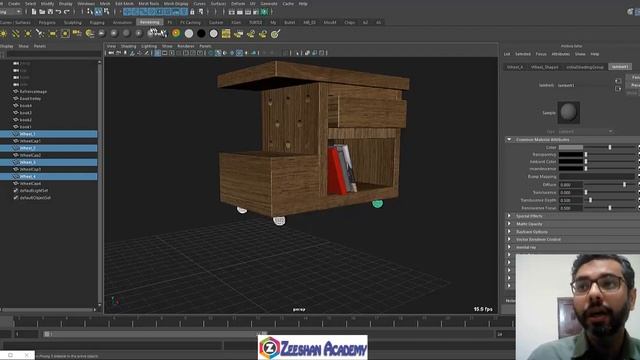Open the viewport Lighting menu

tap(149, 46)
